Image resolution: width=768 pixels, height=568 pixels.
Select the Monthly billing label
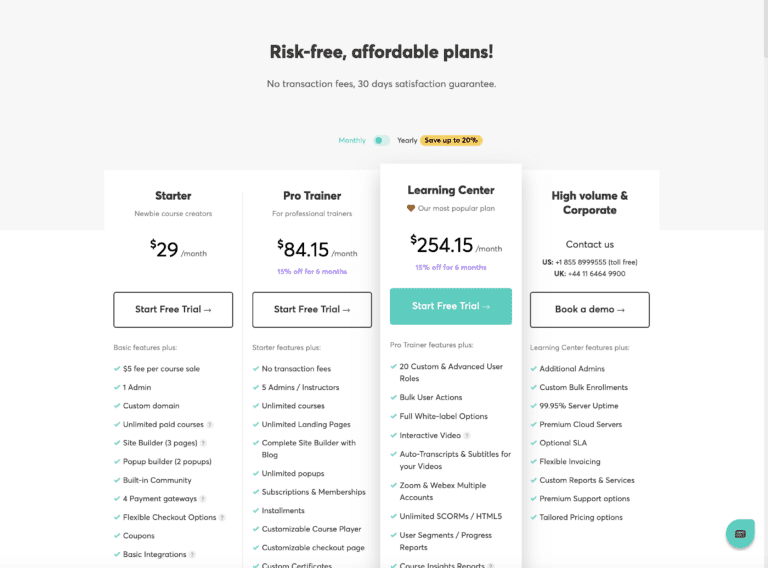point(352,141)
